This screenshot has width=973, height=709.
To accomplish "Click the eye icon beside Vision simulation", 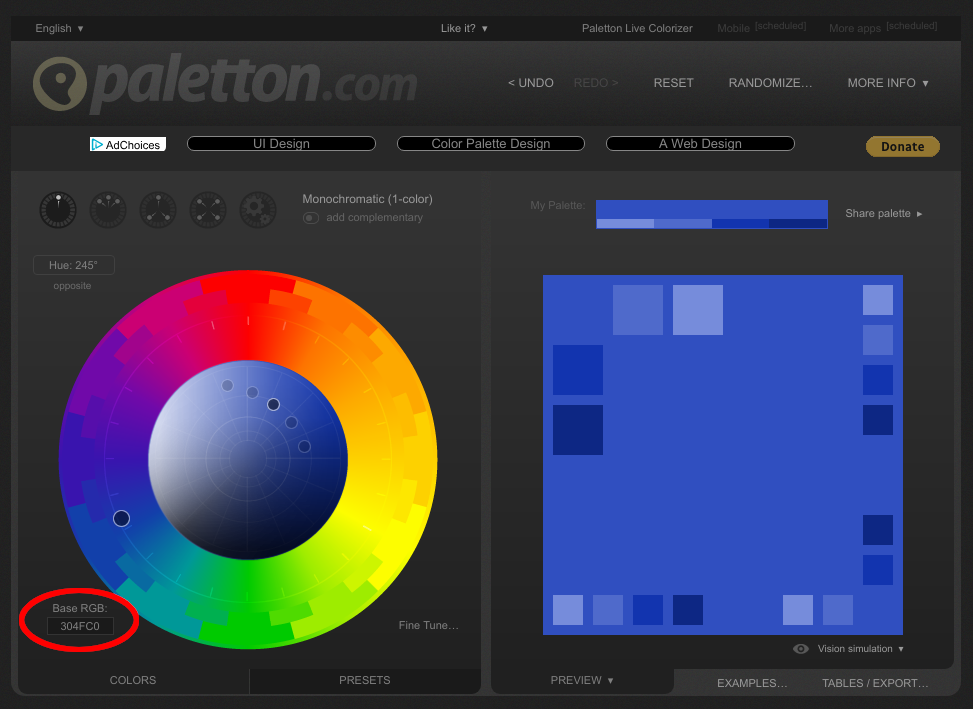I will tap(800, 649).
